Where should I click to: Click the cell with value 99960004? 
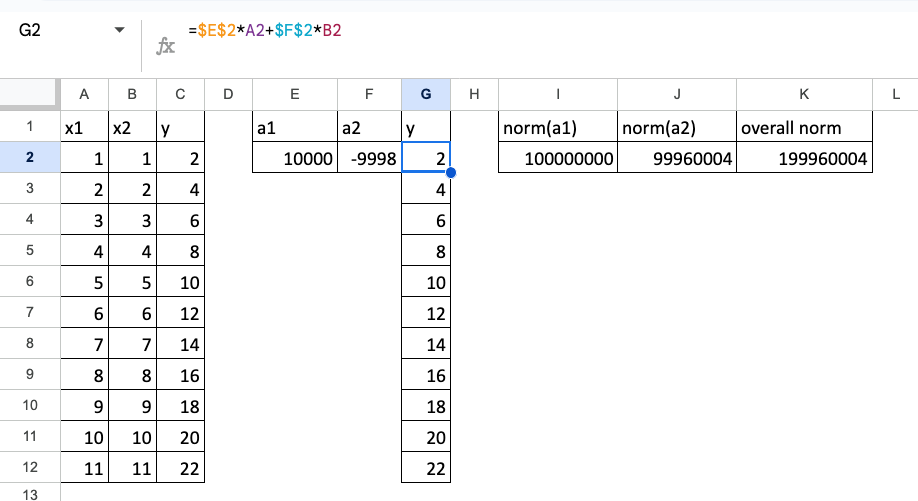point(676,158)
